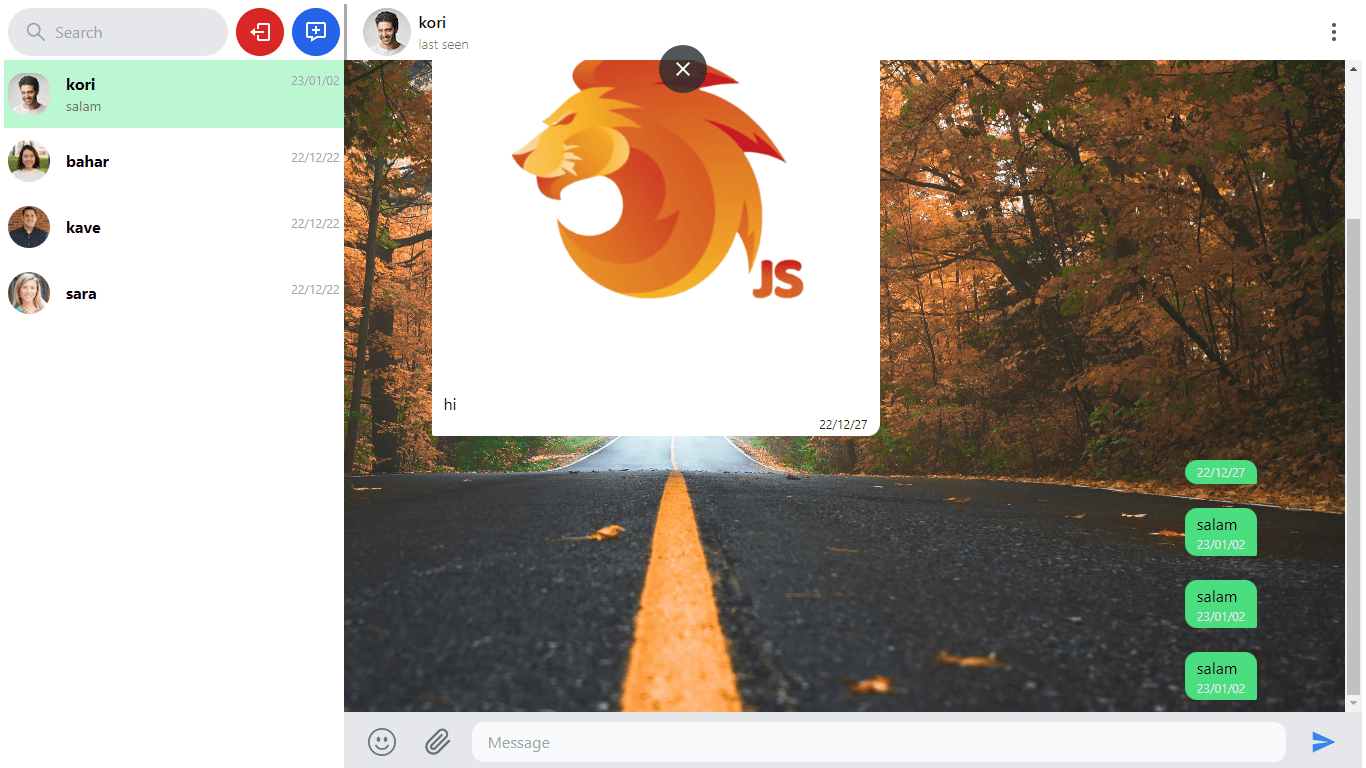
Task: Open the bahar conversation
Action: [174, 161]
